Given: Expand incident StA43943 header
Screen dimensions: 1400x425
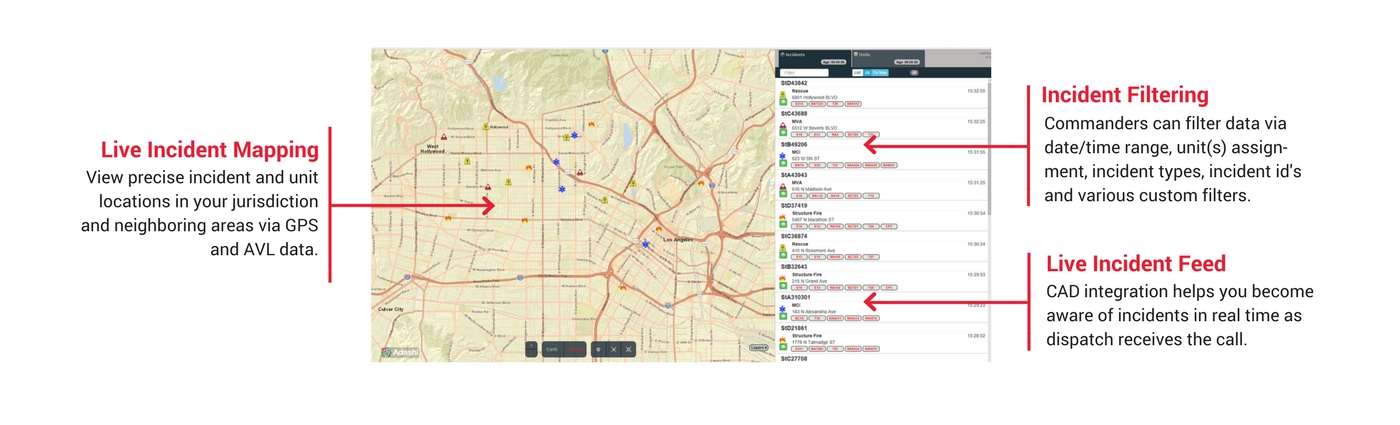Looking at the screenshot, I should click(795, 175).
